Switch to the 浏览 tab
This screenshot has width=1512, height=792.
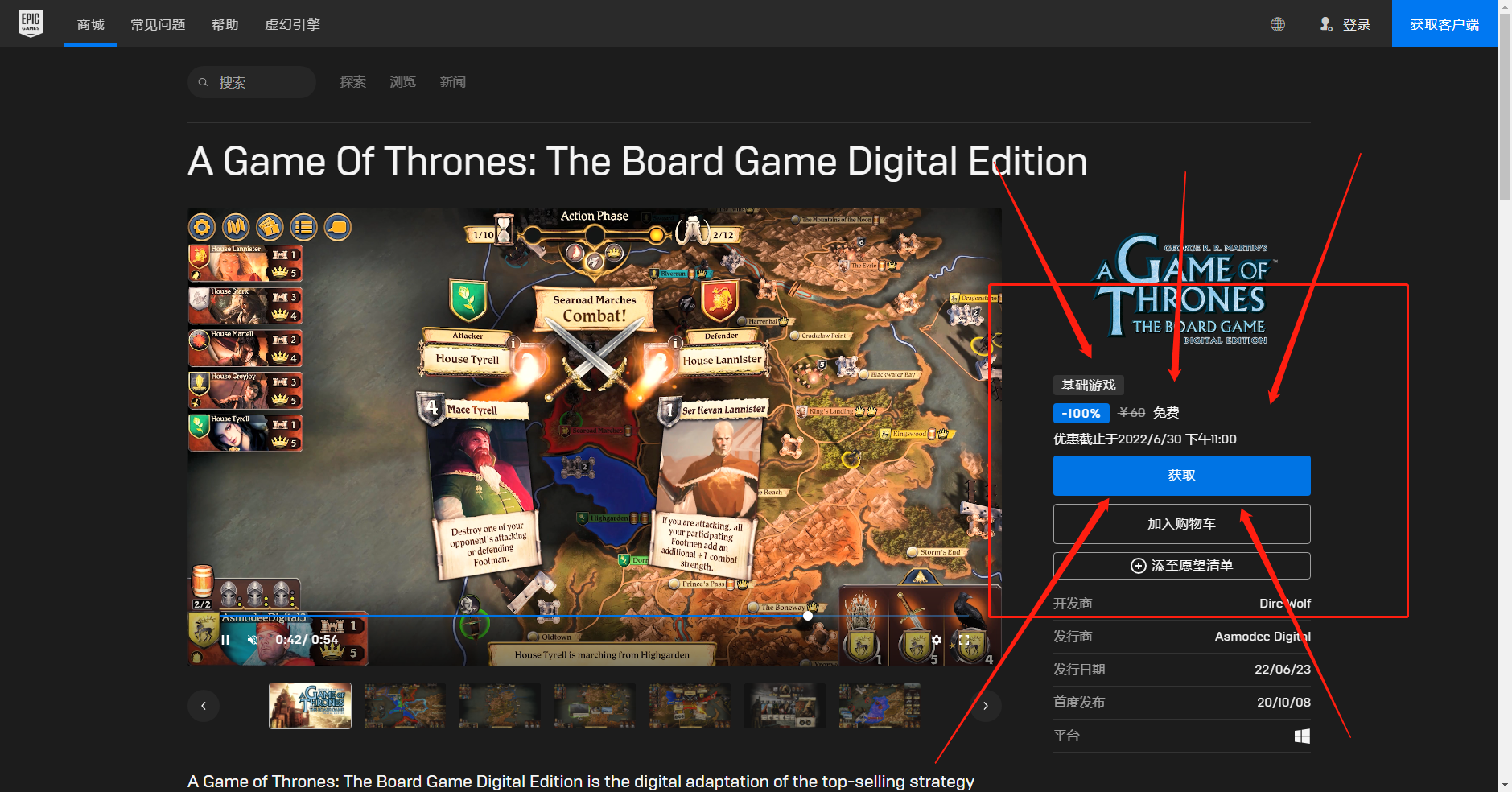(402, 81)
